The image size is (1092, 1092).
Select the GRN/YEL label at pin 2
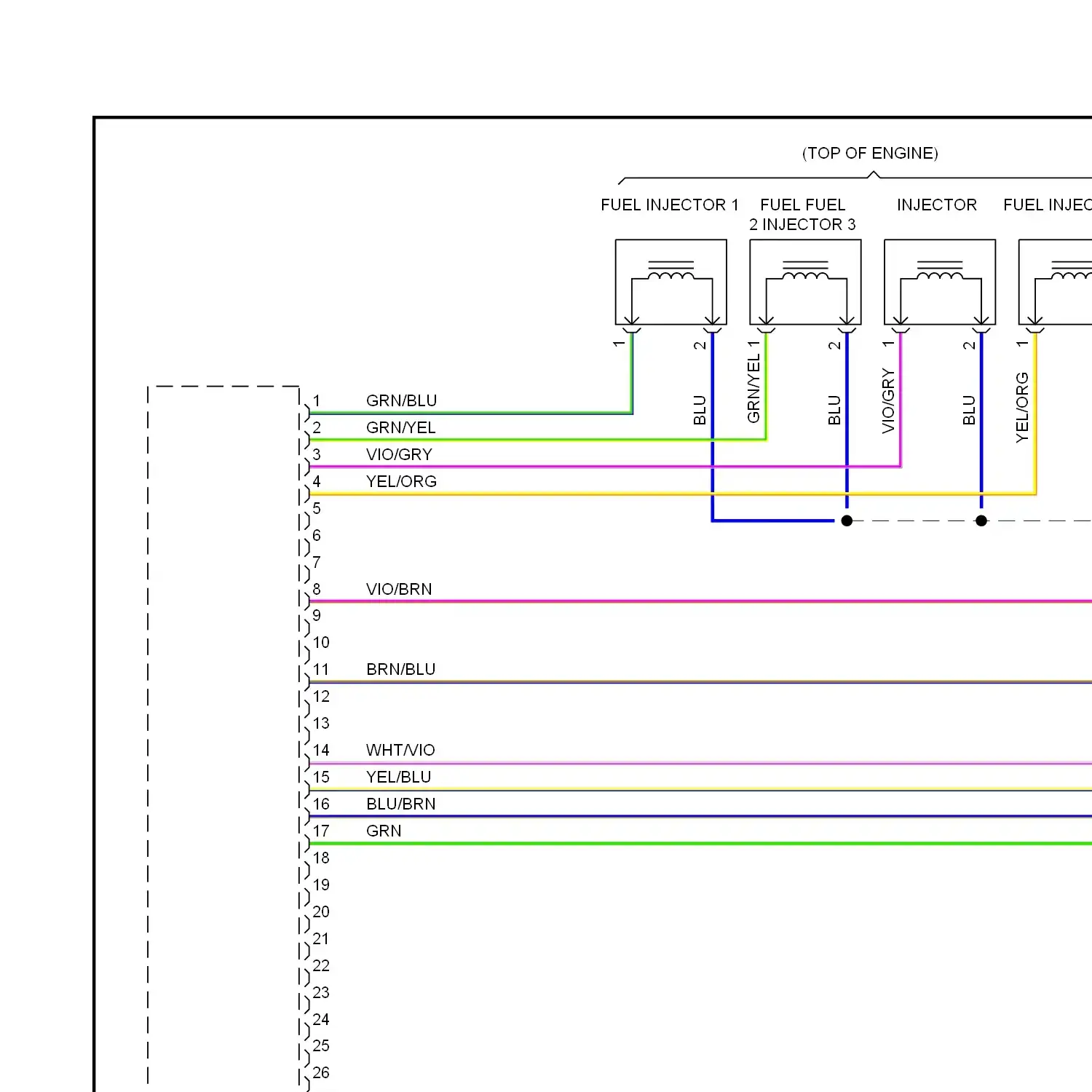[x=400, y=428]
